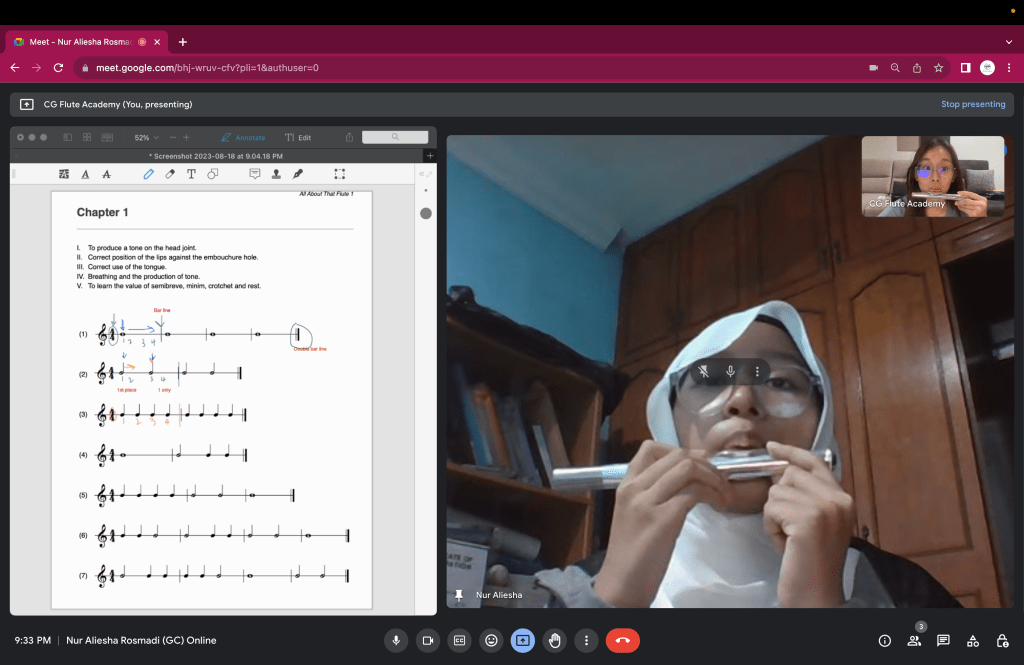Switch to Annotate mode in PDF viewer
The width and height of the screenshot is (1024, 665).
click(243, 137)
